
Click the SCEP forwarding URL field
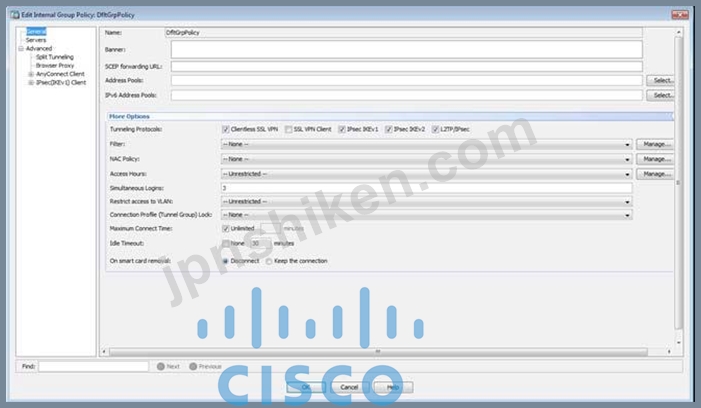(x=406, y=67)
